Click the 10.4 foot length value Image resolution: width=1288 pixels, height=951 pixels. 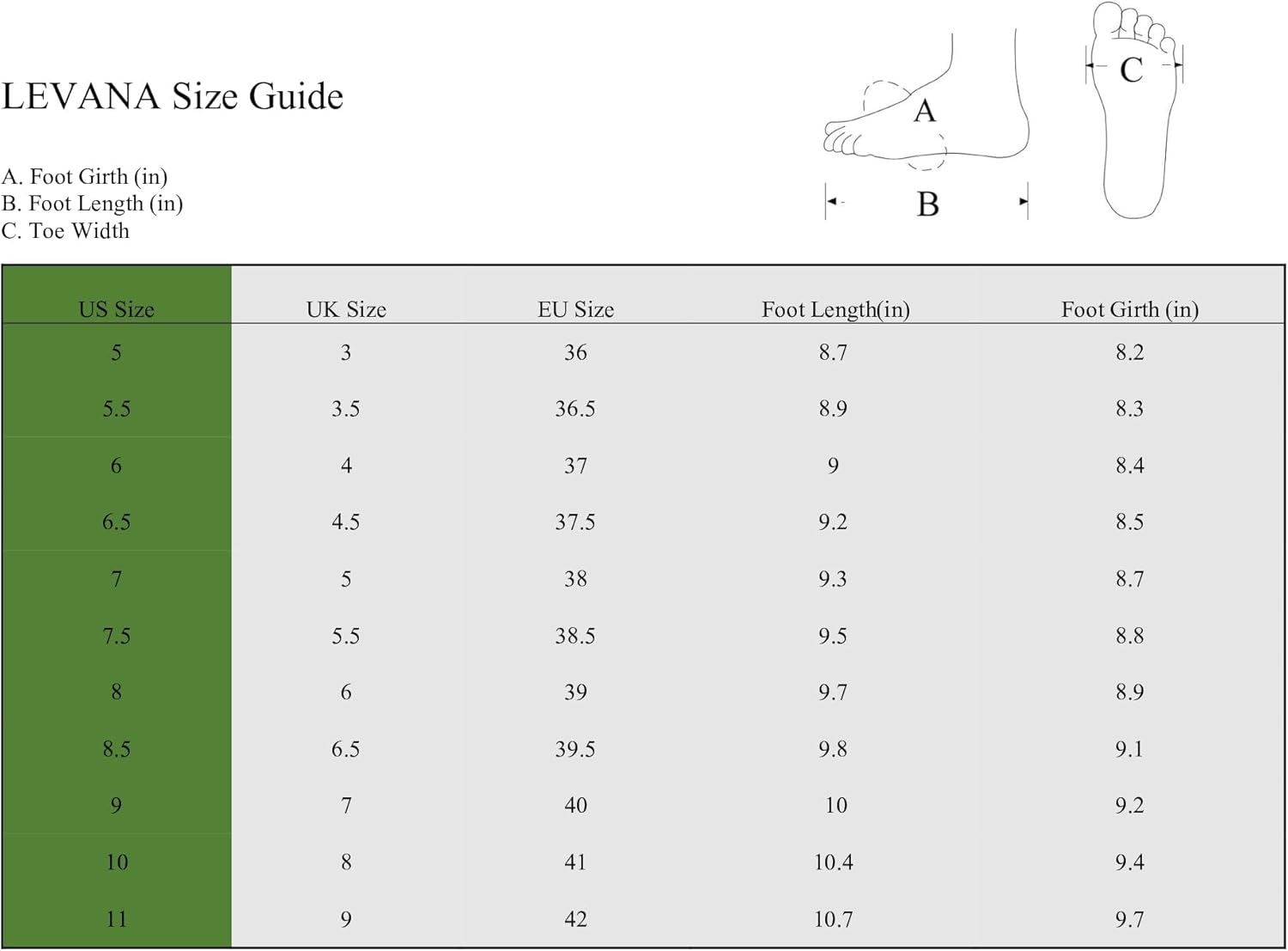click(x=834, y=862)
